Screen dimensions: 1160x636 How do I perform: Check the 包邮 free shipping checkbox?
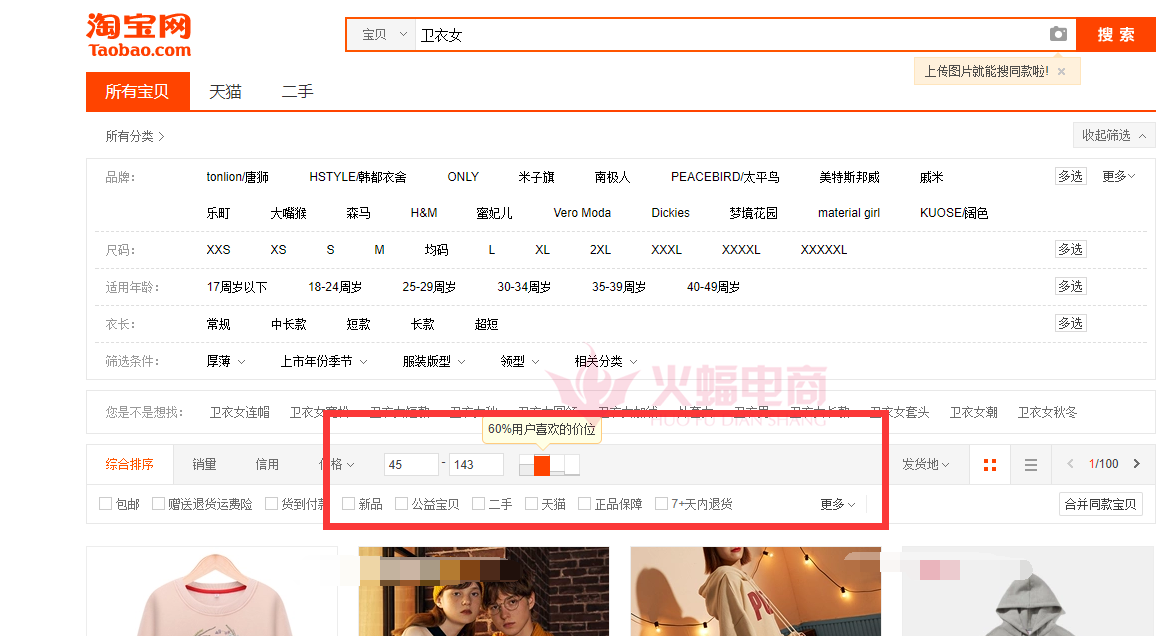[105, 504]
